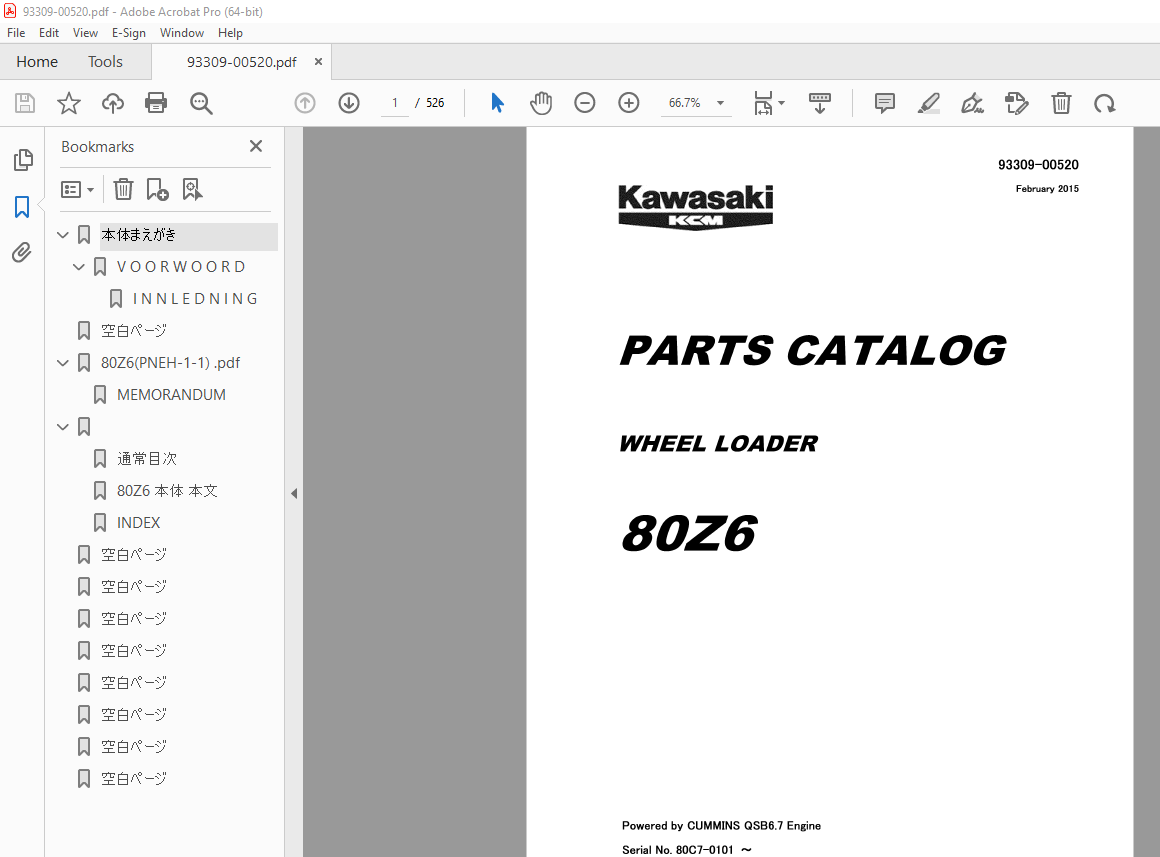Screen dimensions: 1160x857
Task: Zoom in with the plus icon
Action: tap(629, 103)
